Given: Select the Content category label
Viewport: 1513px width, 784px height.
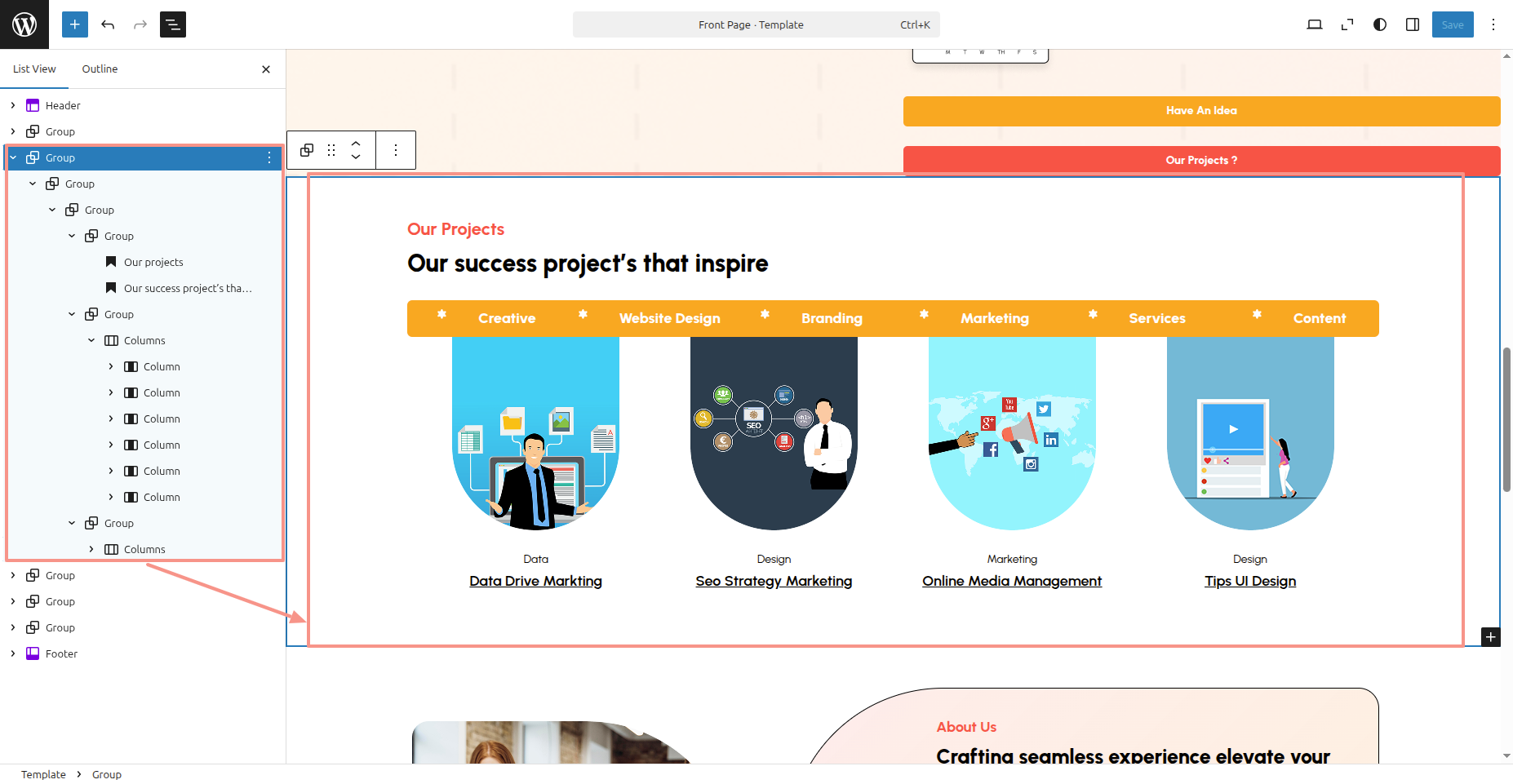Looking at the screenshot, I should tap(1320, 318).
